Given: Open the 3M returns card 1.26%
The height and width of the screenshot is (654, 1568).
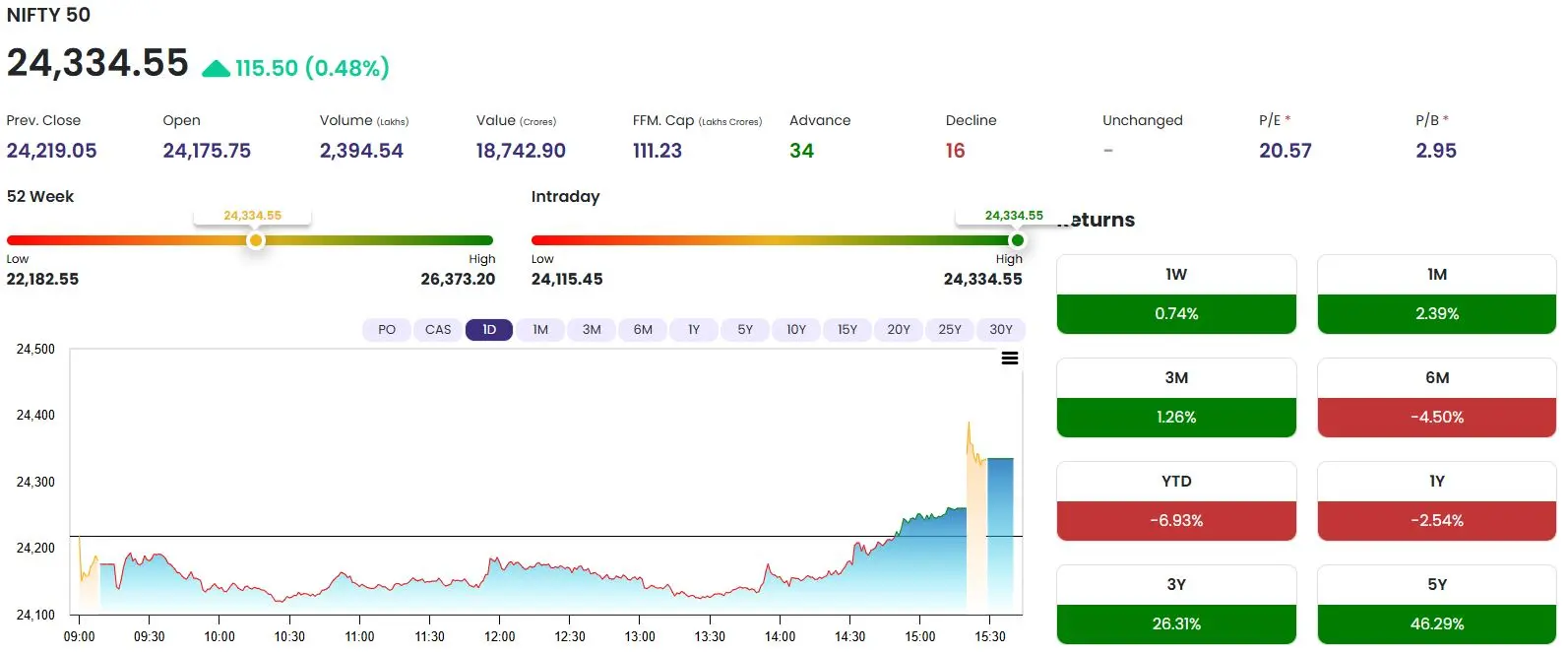Looking at the screenshot, I should coord(1176,398).
